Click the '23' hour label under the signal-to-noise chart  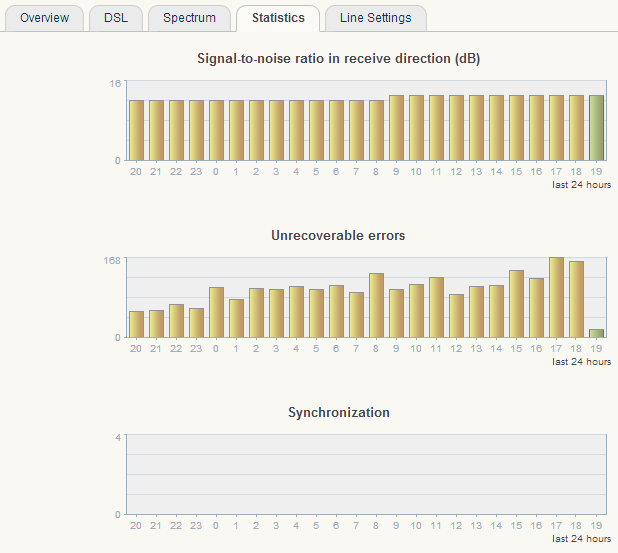click(196, 172)
